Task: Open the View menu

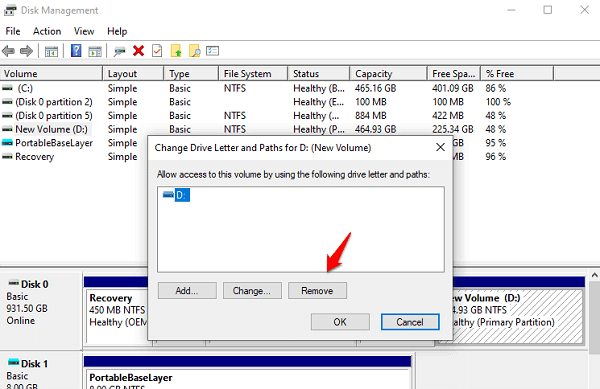Action: [84, 31]
